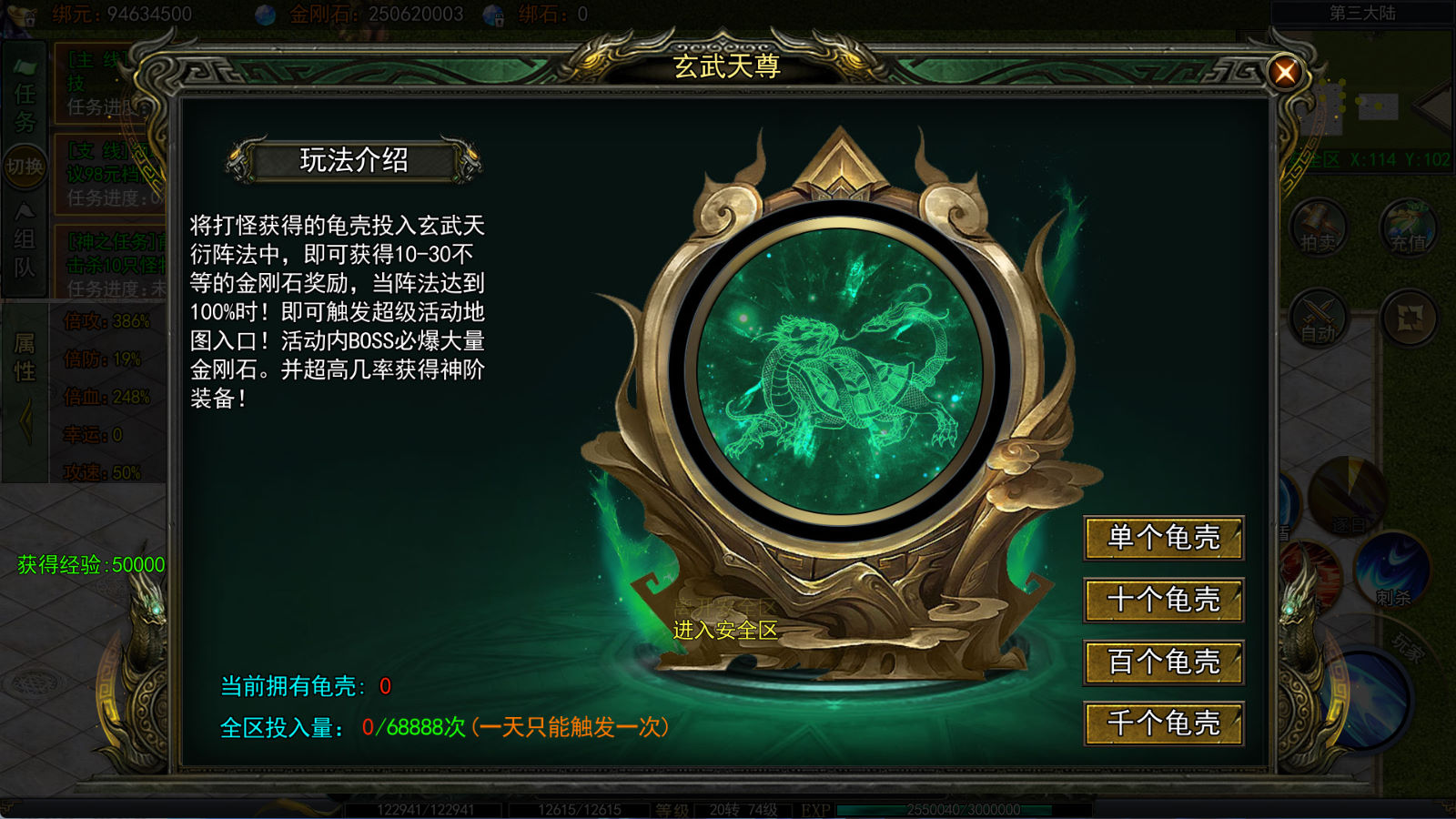Image resolution: width=1456 pixels, height=819 pixels.
Task: Close the 玄武天尊 dialog
Action: pyautogui.click(x=1285, y=72)
